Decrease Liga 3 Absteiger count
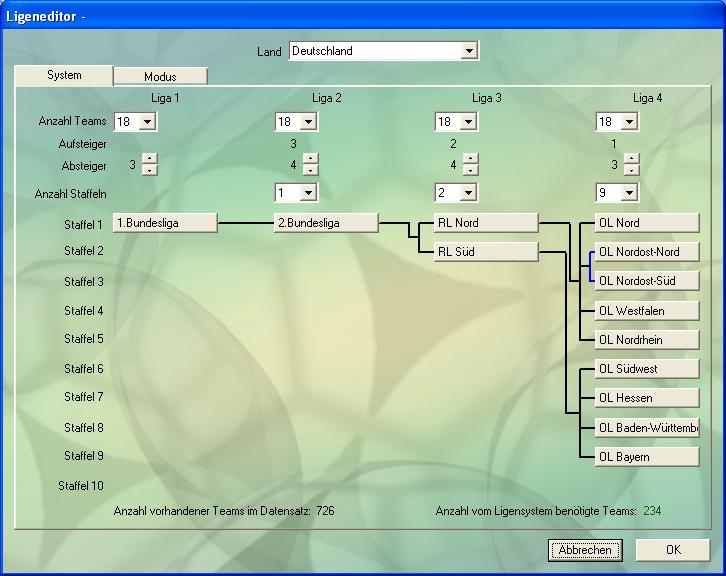Viewport: 726px width, 576px height. pyautogui.click(x=470, y=170)
